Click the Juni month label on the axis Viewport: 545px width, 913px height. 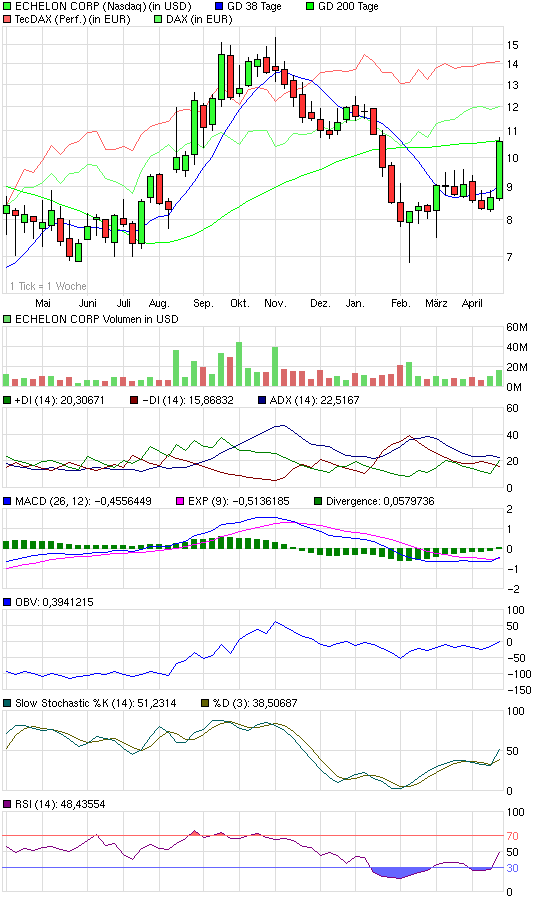(87, 303)
